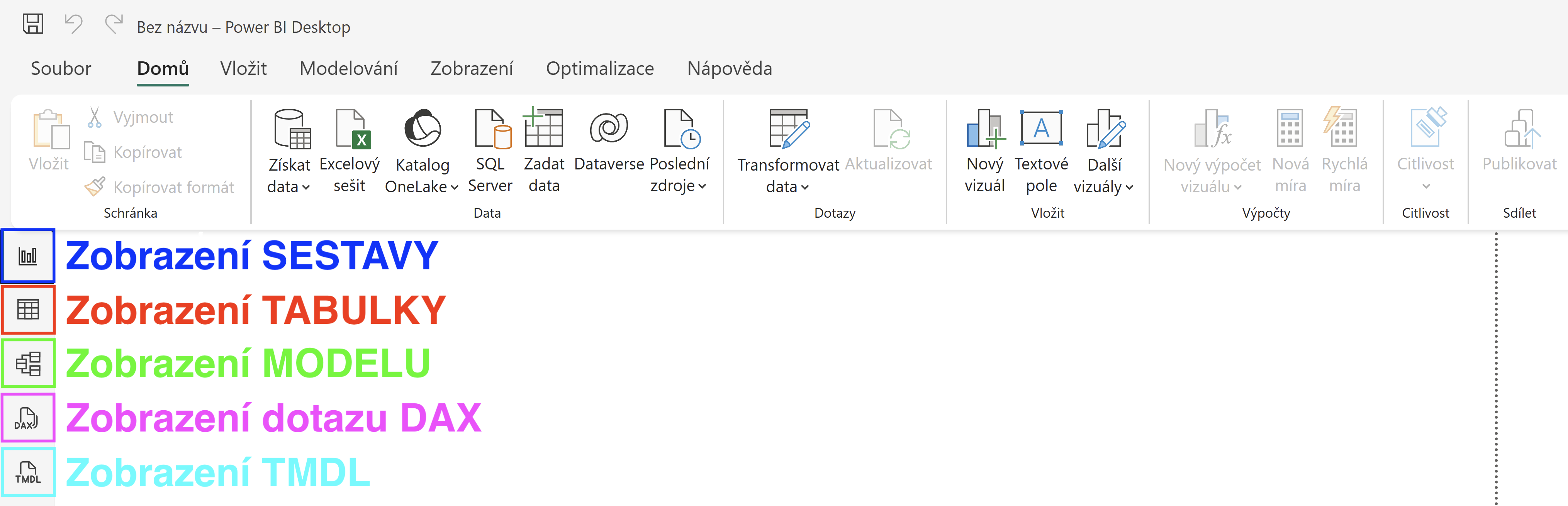Switch to Zobrazení ribbon tab
1568x506 pixels.
click(472, 68)
